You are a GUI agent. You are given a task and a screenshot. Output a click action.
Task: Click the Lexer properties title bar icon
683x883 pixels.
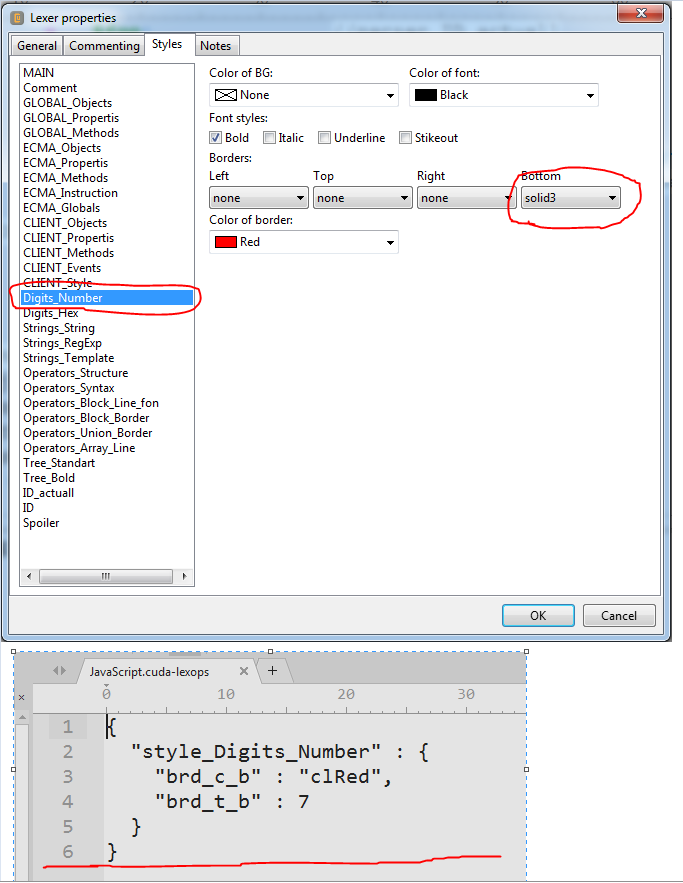coord(17,17)
